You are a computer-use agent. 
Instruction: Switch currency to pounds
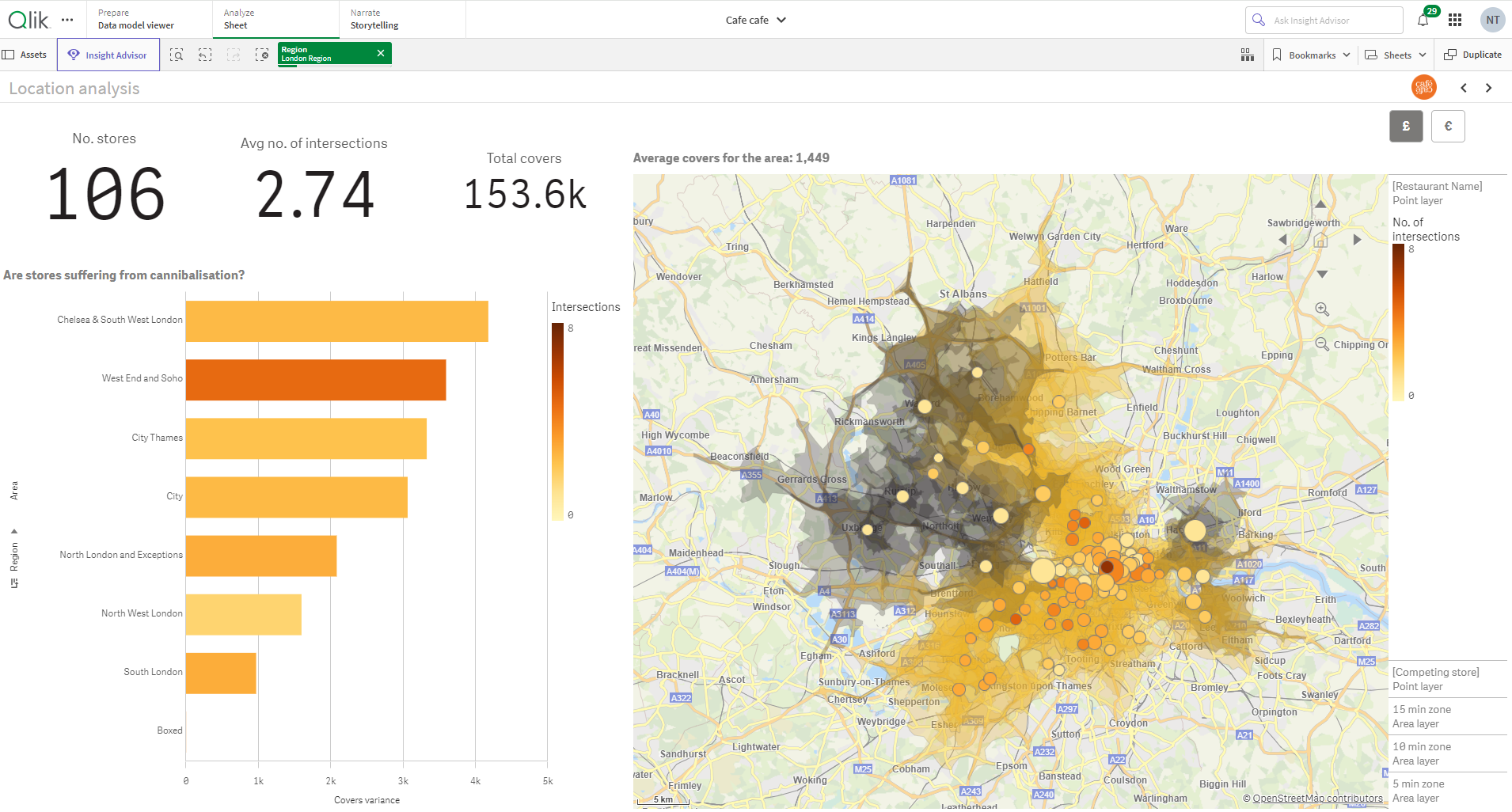click(1406, 126)
